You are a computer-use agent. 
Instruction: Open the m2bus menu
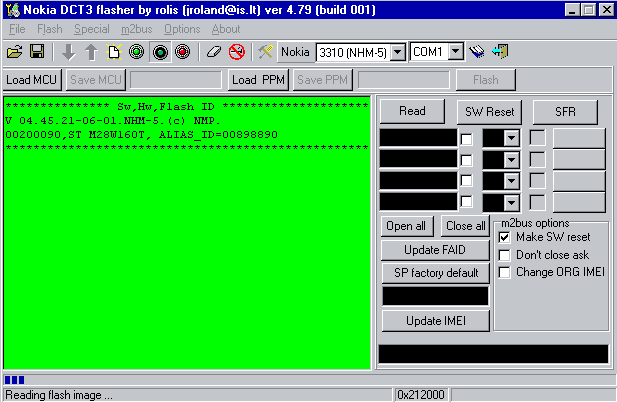[x=137, y=29]
